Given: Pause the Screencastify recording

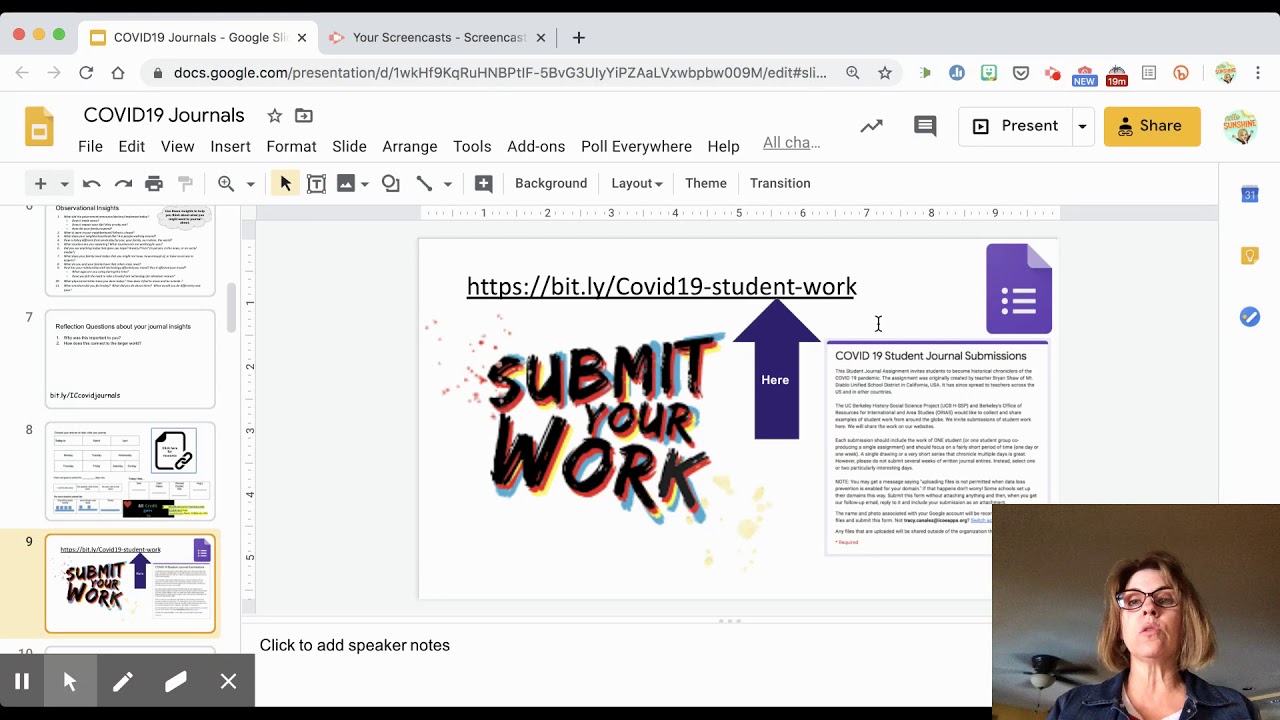Looking at the screenshot, I should (22, 682).
